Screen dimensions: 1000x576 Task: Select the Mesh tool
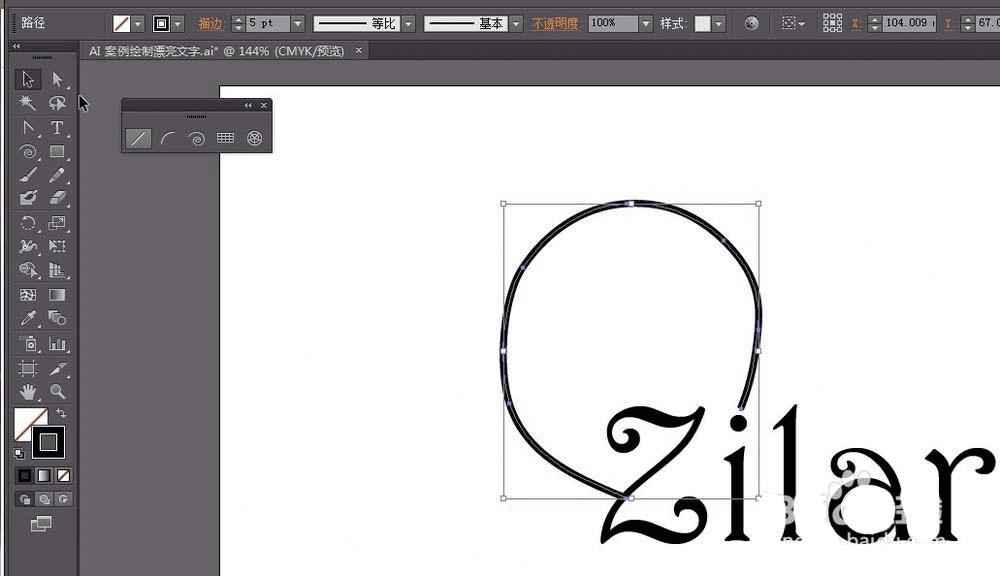tap(28, 295)
